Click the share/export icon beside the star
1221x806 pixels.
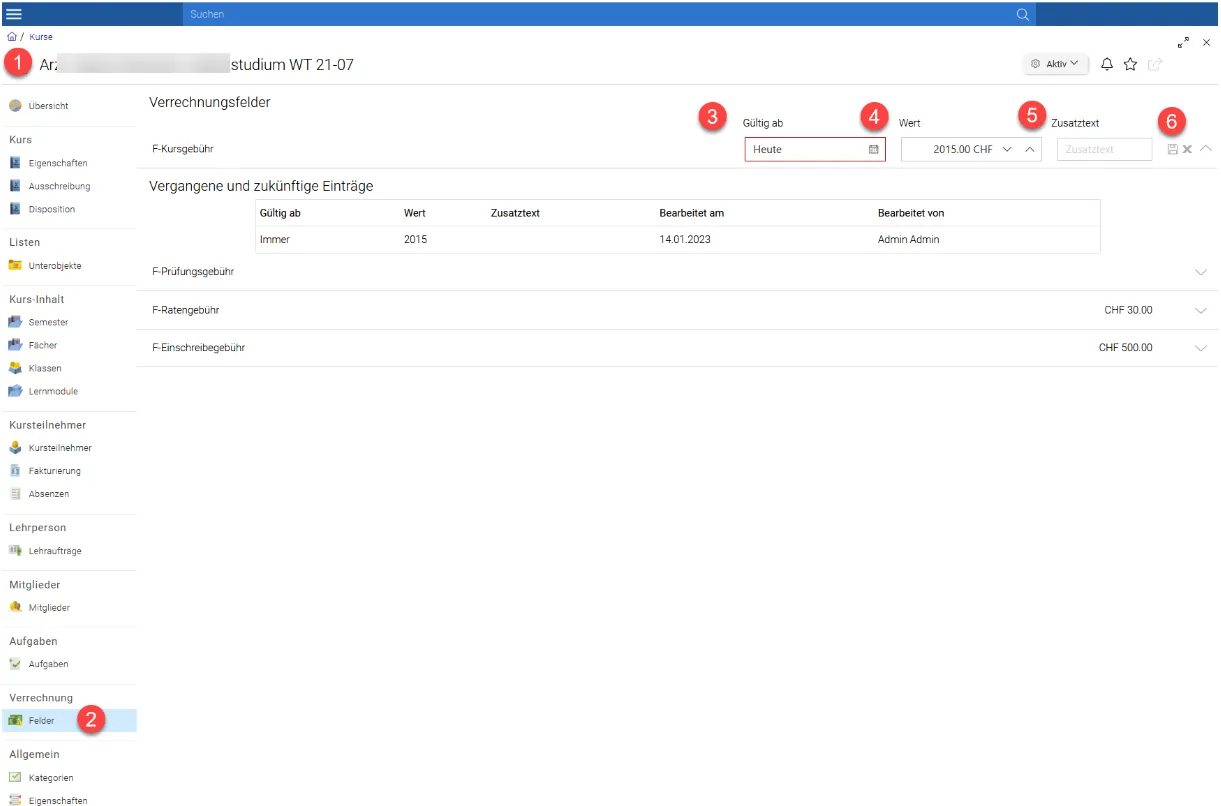click(x=1155, y=64)
